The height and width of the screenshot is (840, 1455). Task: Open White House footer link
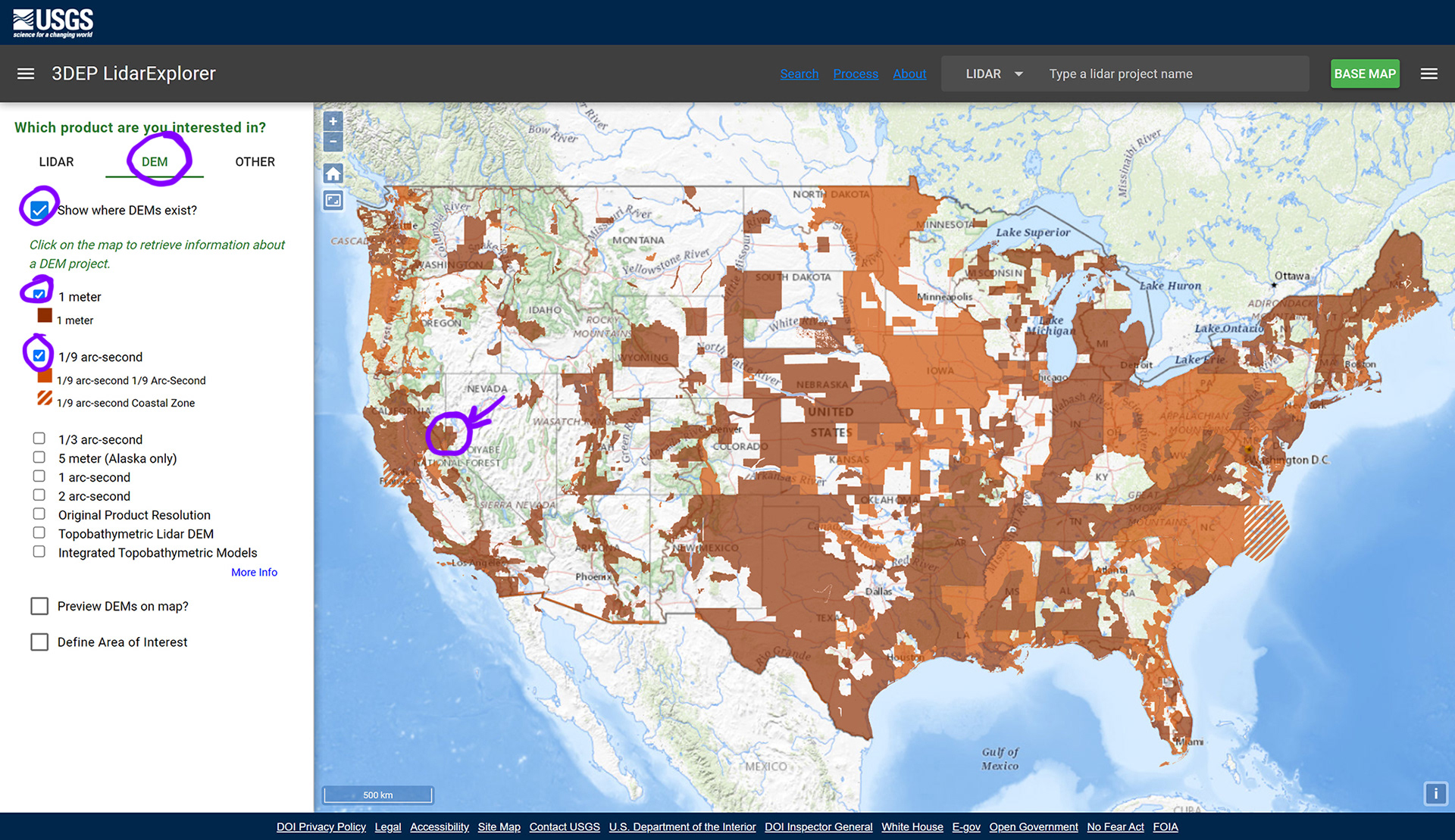912,827
